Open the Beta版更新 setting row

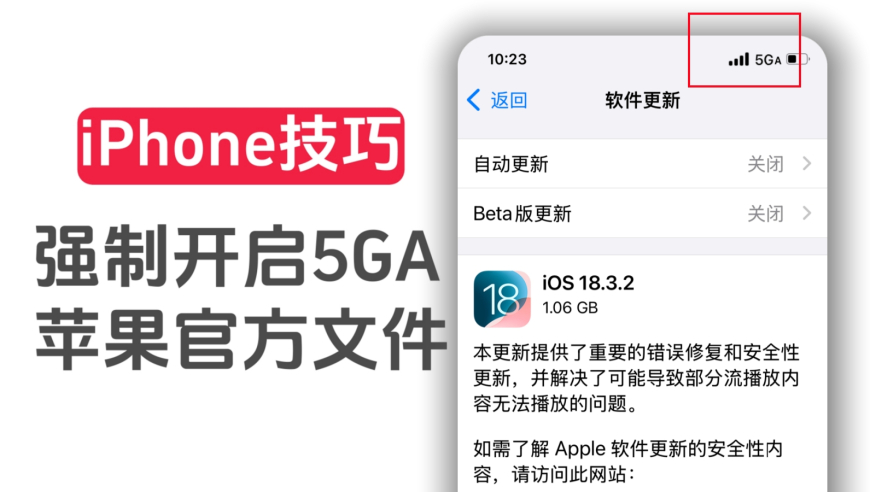(642, 213)
